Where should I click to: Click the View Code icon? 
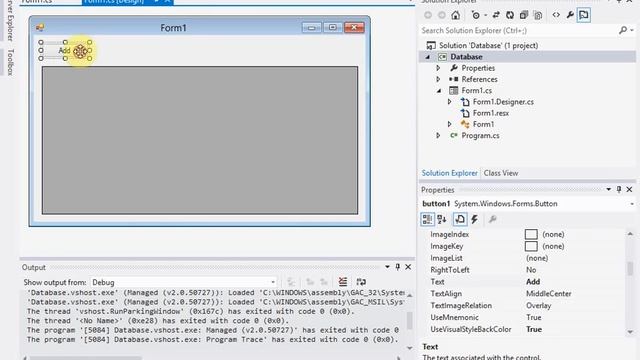(x=556, y=15)
